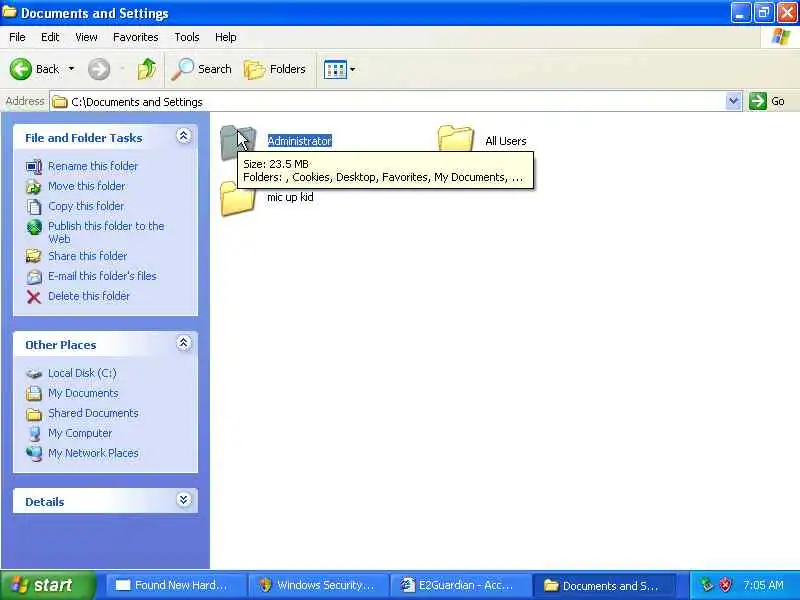
Task: Click the 7:05 AM clock
Action: 763,585
